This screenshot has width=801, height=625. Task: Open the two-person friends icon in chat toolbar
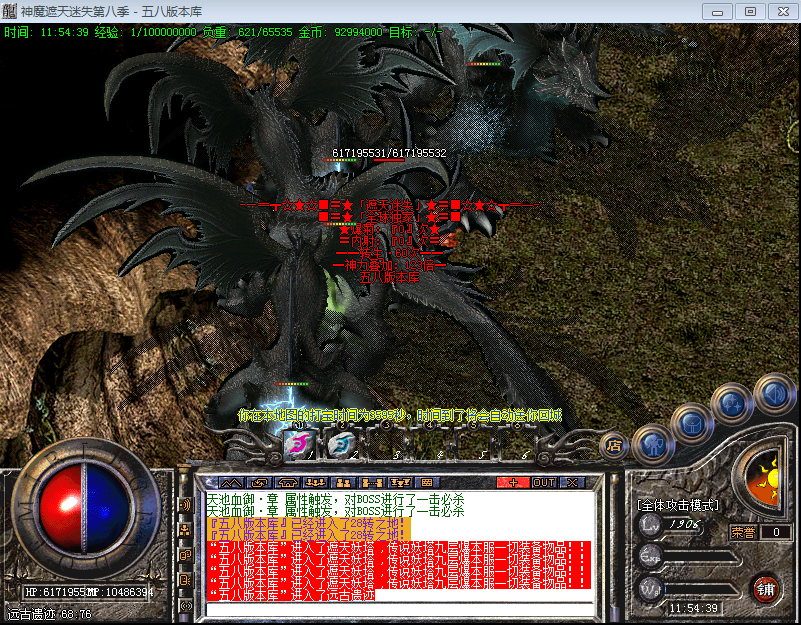(x=344, y=482)
